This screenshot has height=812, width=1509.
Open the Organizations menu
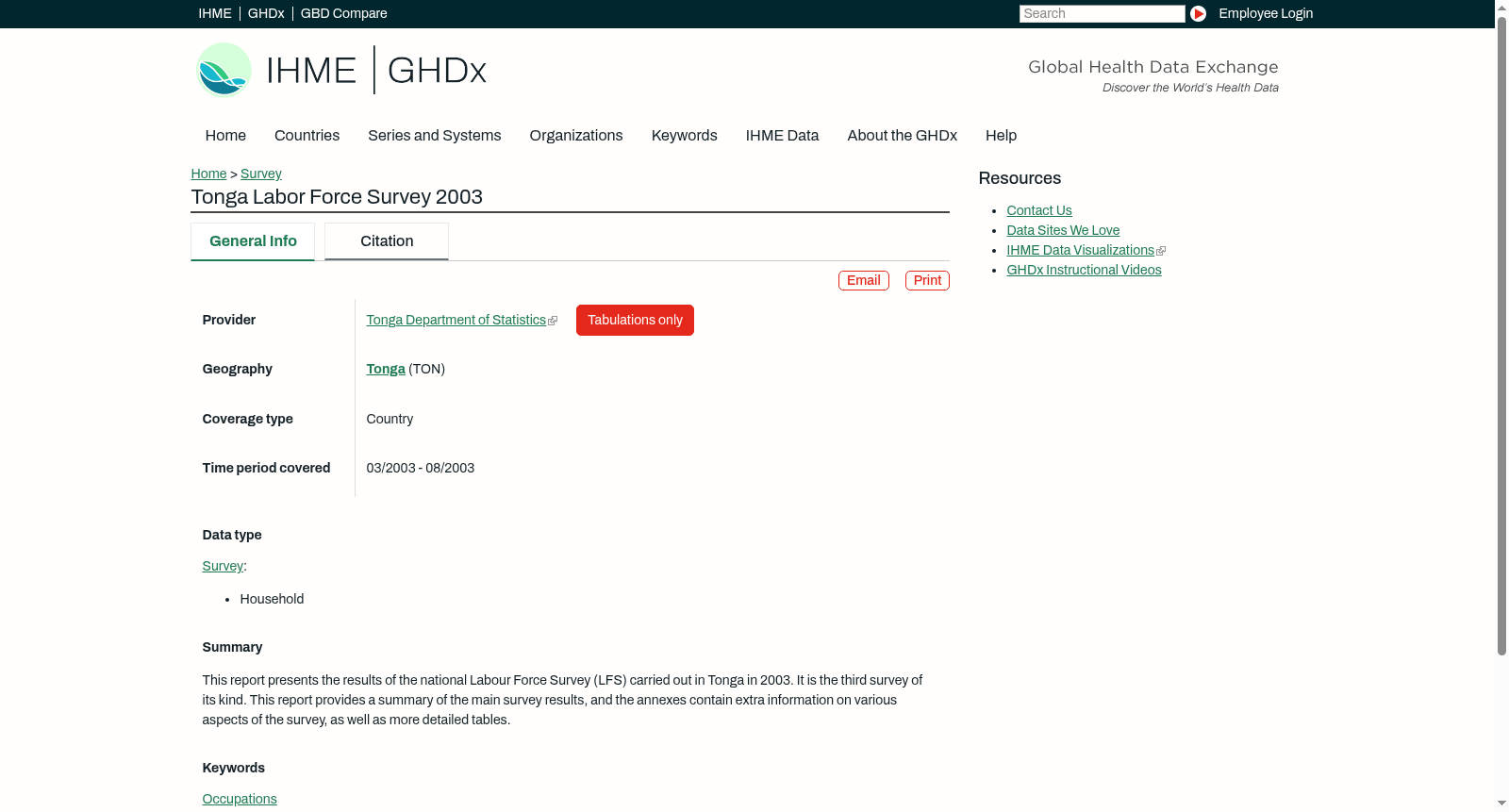[576, 135]
